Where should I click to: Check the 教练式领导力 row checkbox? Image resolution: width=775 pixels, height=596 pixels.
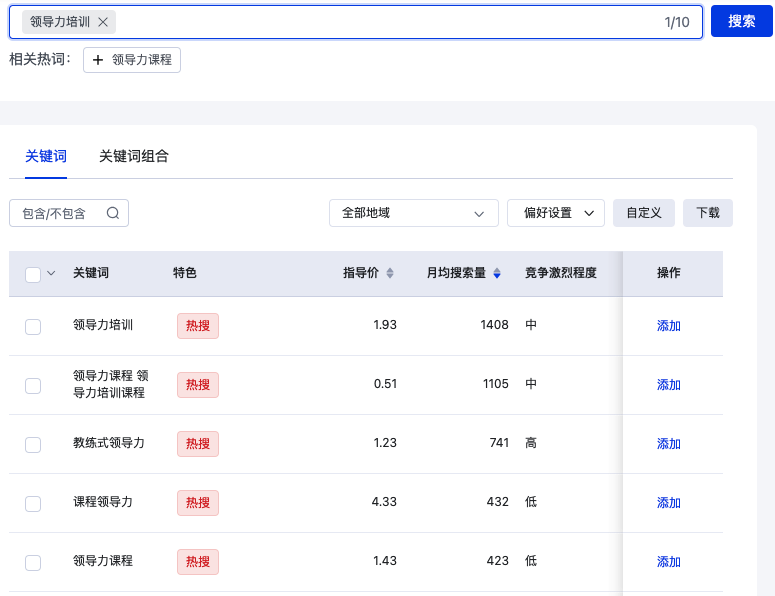pyautogui.click(x=33, y=445)
